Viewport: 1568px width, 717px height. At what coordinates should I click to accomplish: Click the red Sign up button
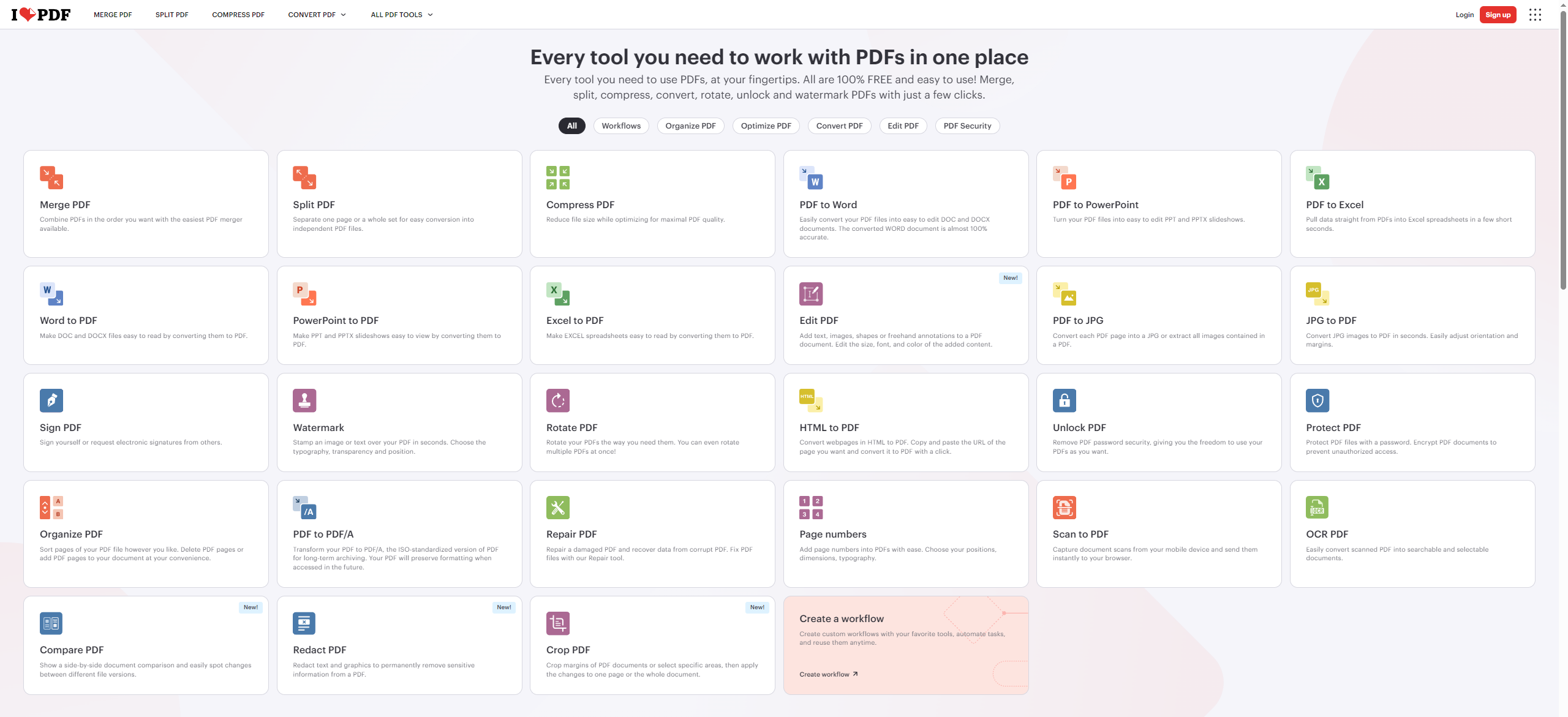(1498, 15)
